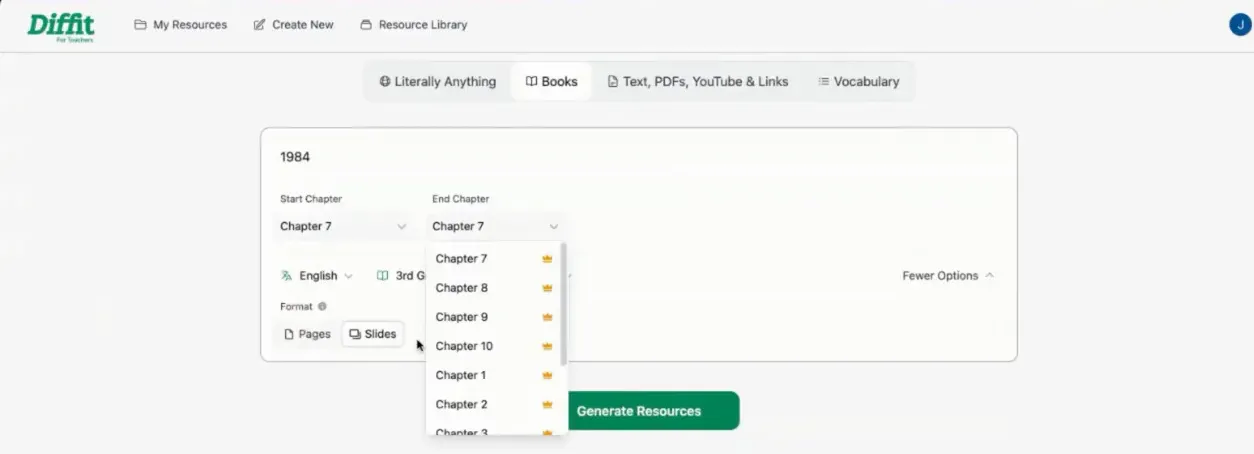1254x454 pixels.
Task: Choose Chapter 7 from the list
Action: [x=494, y=259]
